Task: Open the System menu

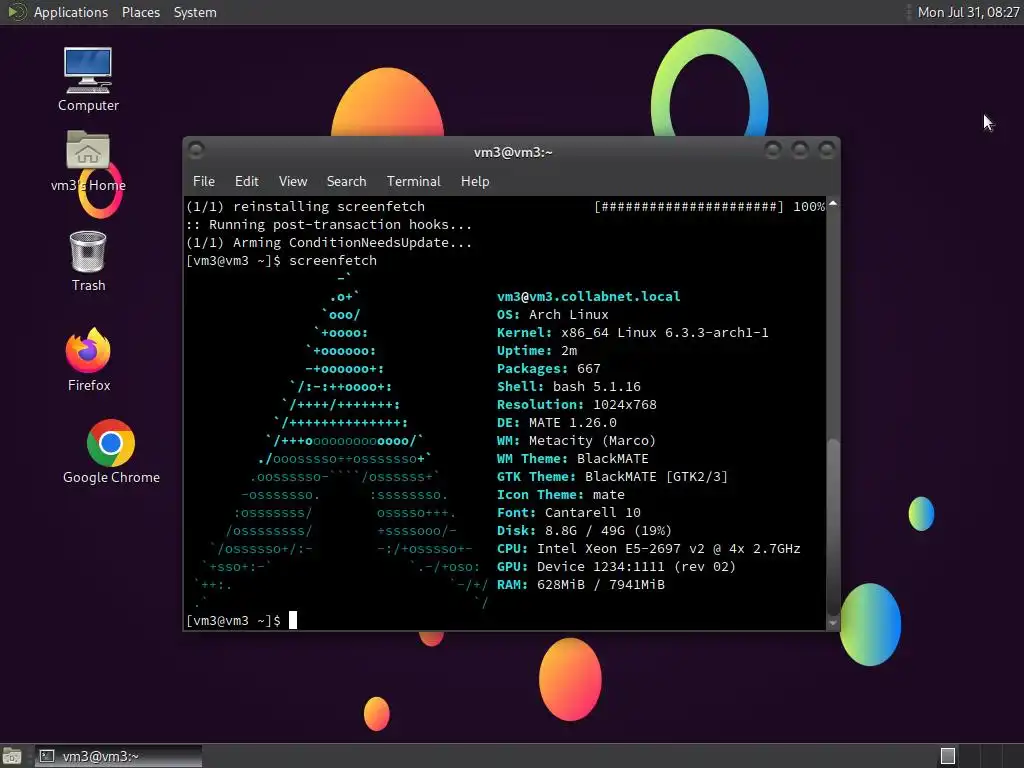Action: (195, 12)
